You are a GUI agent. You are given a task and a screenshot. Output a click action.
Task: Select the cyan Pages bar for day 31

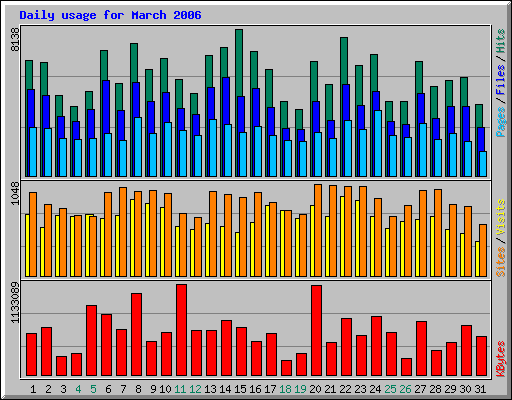483,164
